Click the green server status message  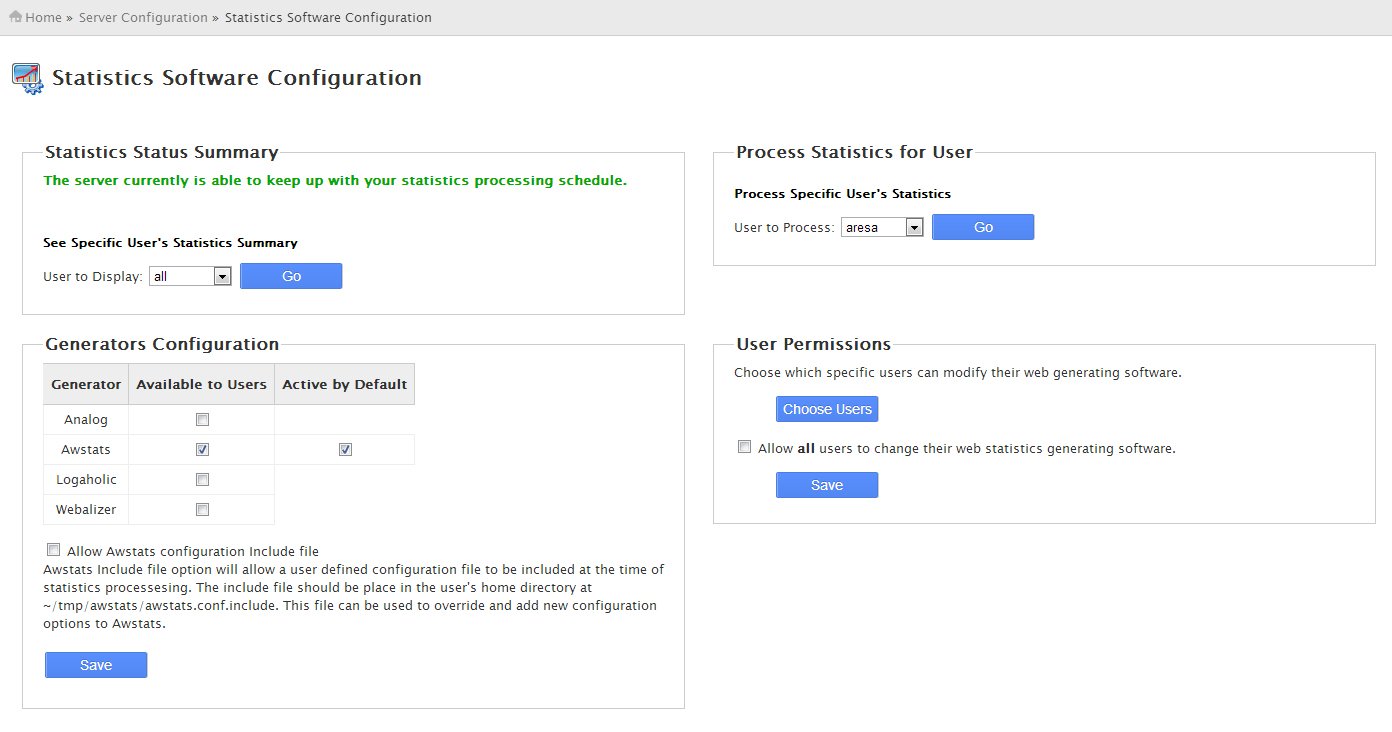point(335,181)
